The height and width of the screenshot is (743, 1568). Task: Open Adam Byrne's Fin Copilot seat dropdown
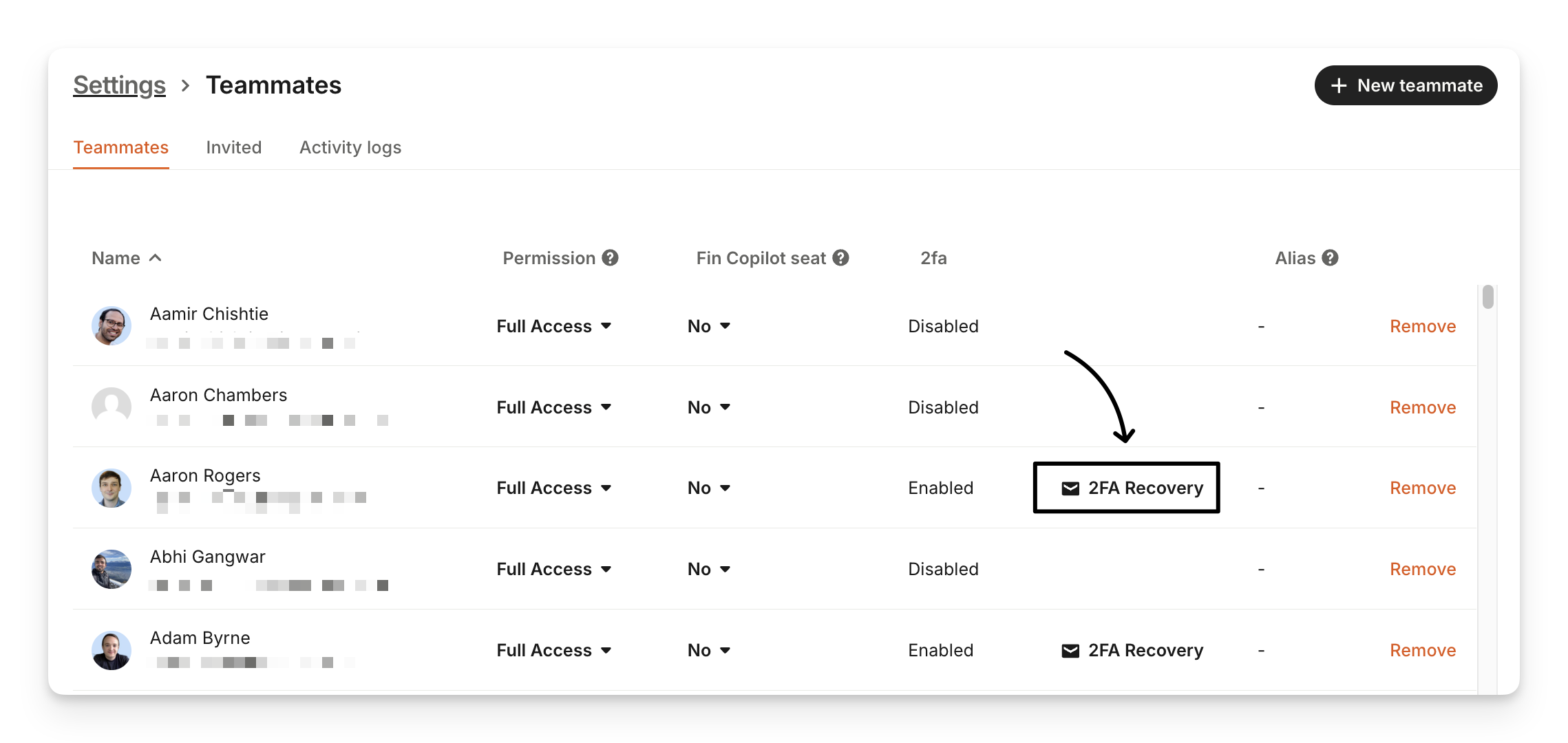tap(708, 650)
